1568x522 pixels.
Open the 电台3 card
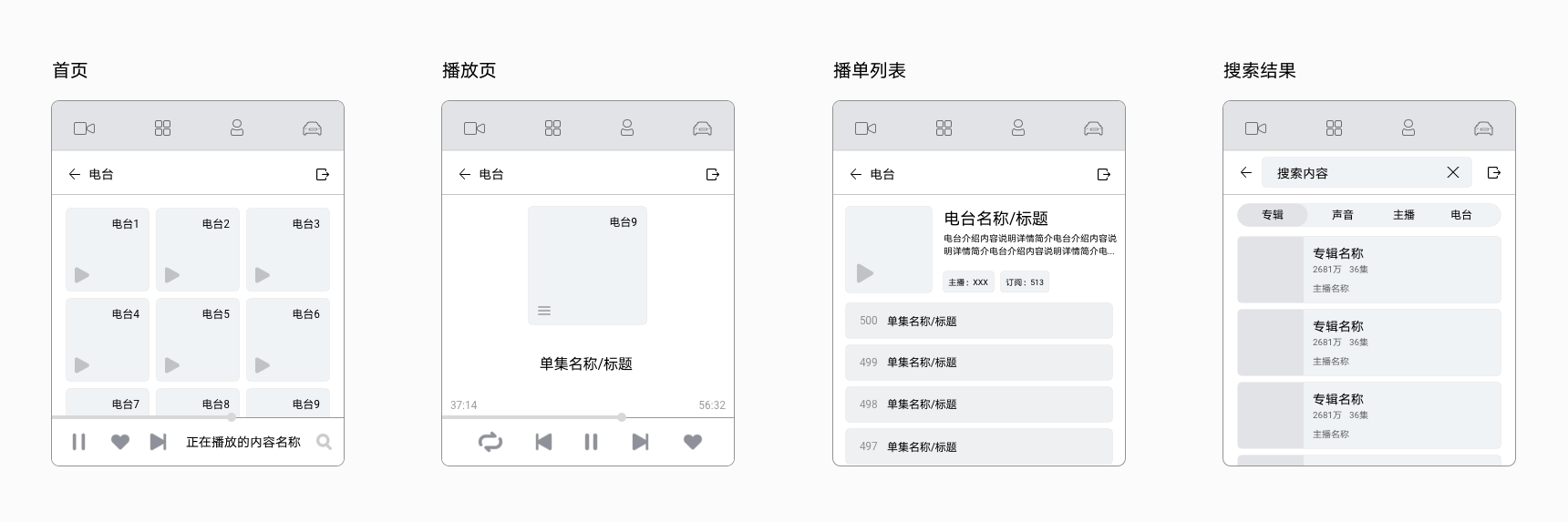pos(288,250)
